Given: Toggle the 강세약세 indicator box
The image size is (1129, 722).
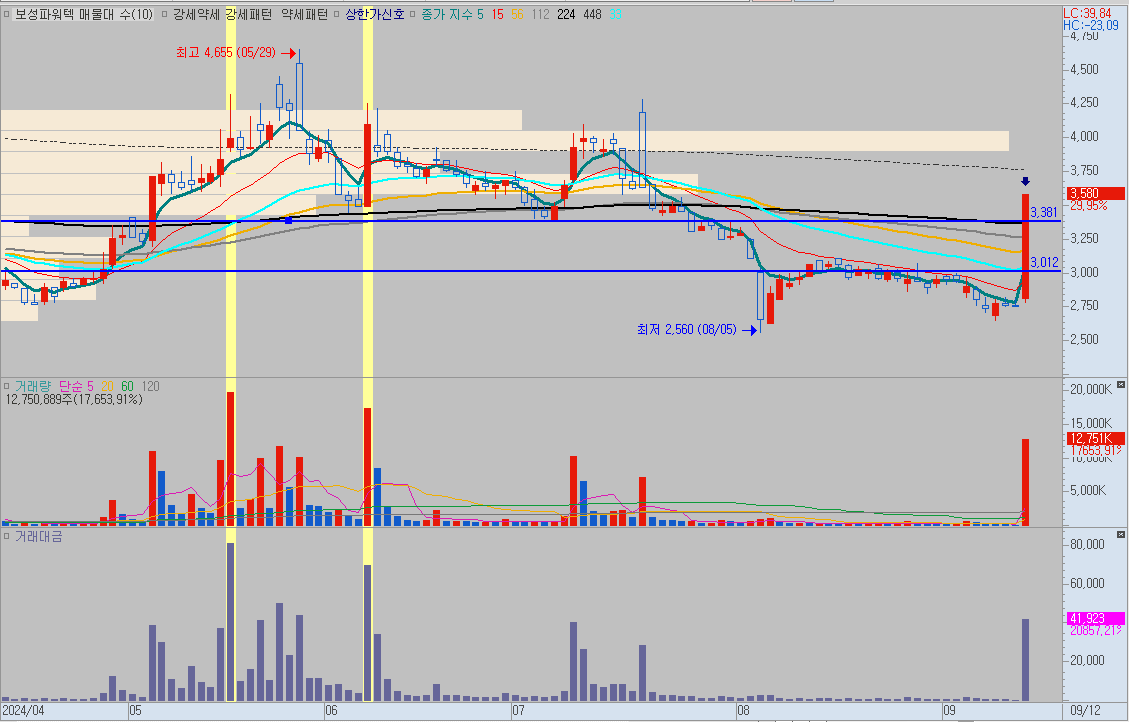Looking at the screenshot, I should [166, 14].
